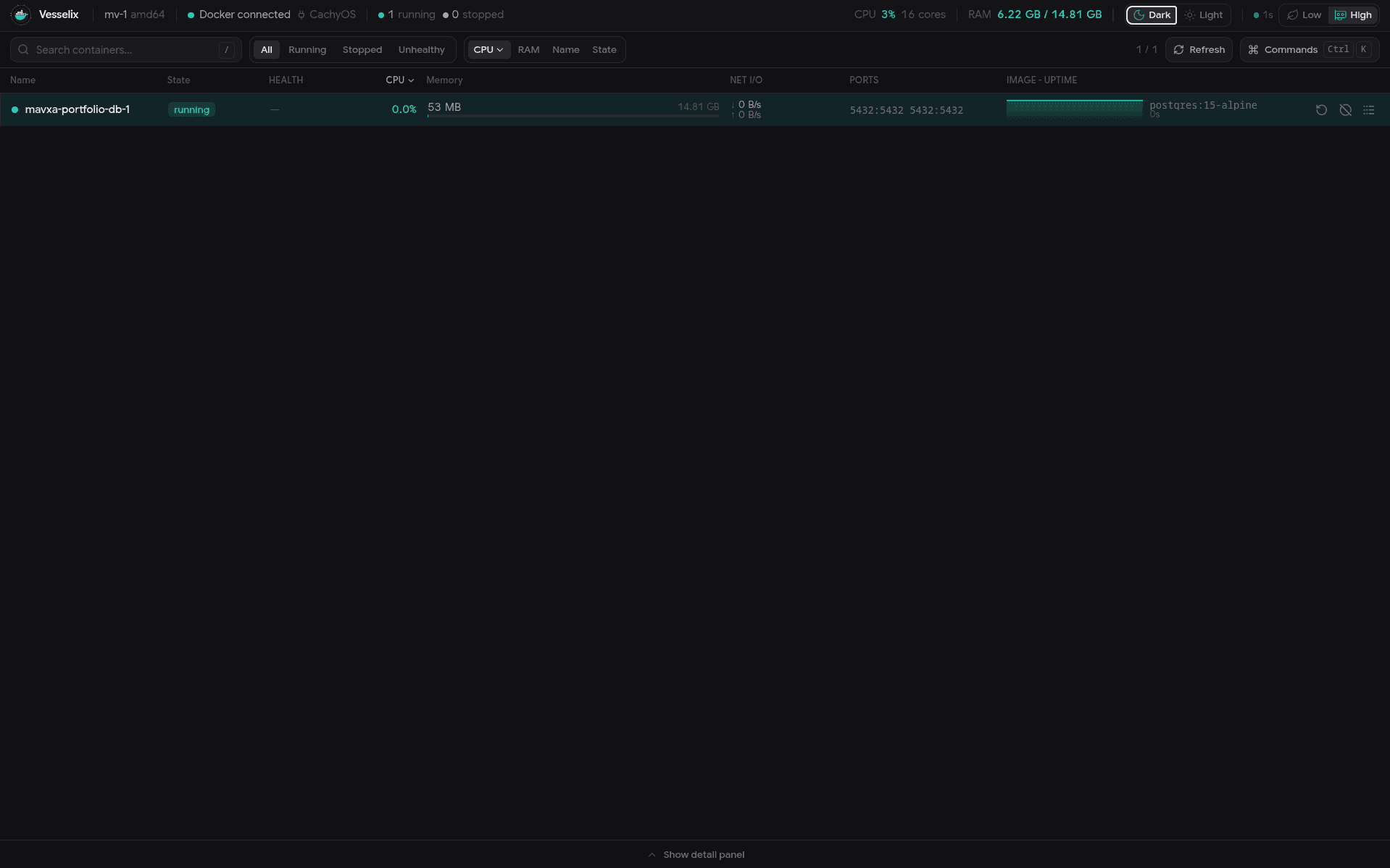Open the Commands palette button
The height and width of the screenshot is (868, 1390).
click(x=1309, y=50)
